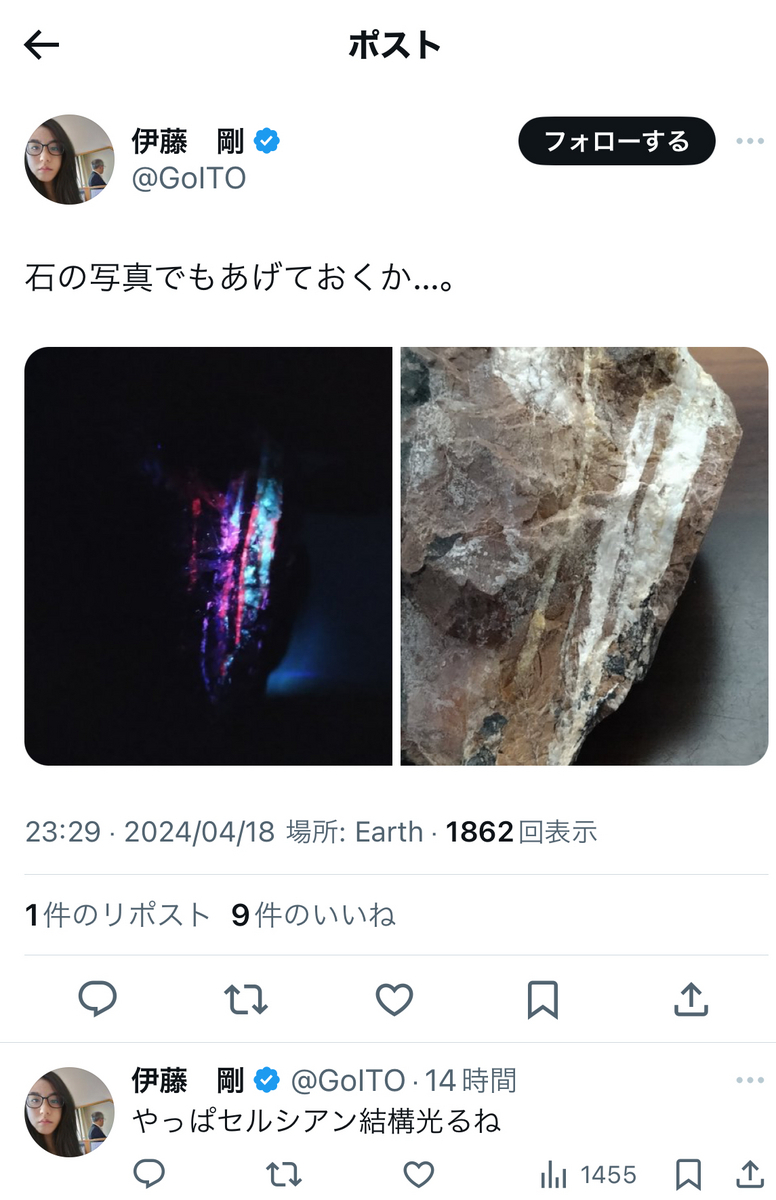
Task: Click the フォローする button
Action: tap(617, 141)
